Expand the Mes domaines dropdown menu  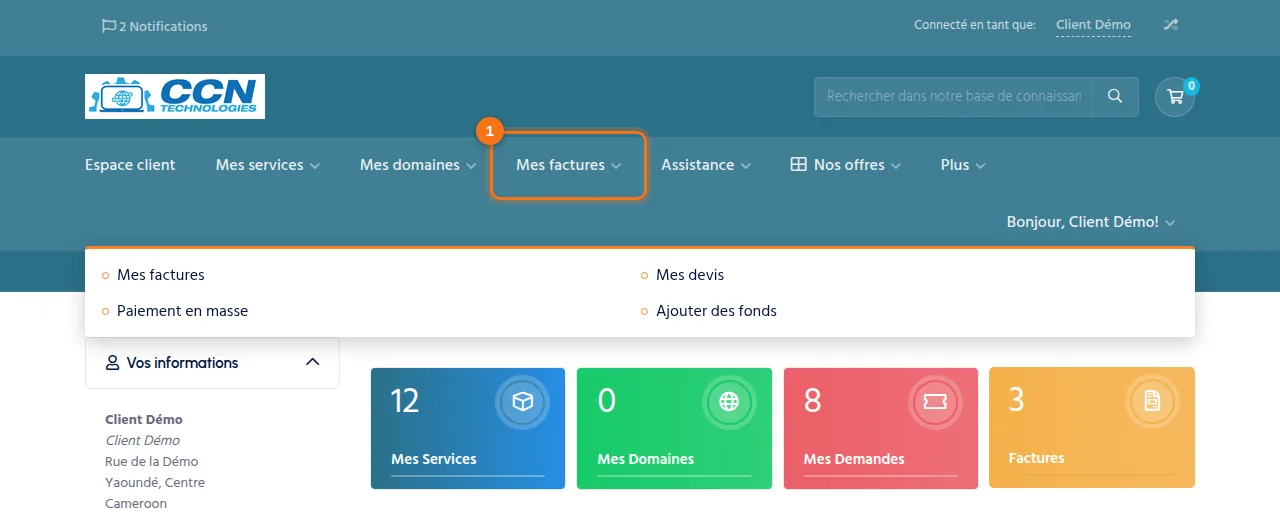coord(418,165)
